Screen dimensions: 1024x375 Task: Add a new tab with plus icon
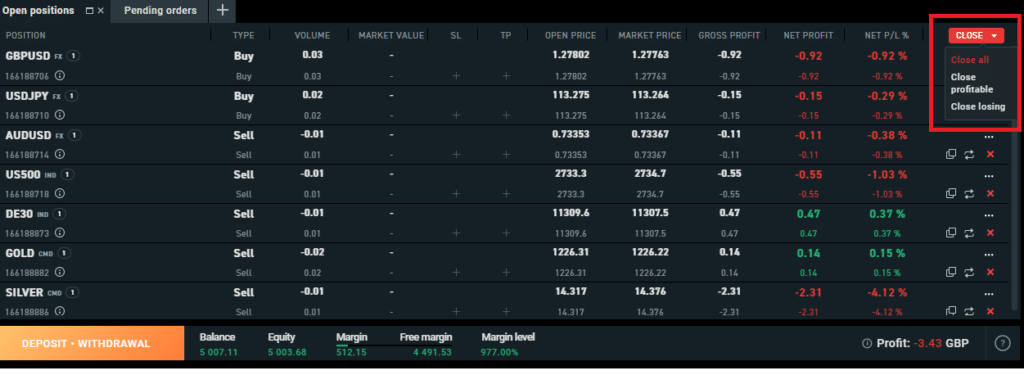pos(223,10)
